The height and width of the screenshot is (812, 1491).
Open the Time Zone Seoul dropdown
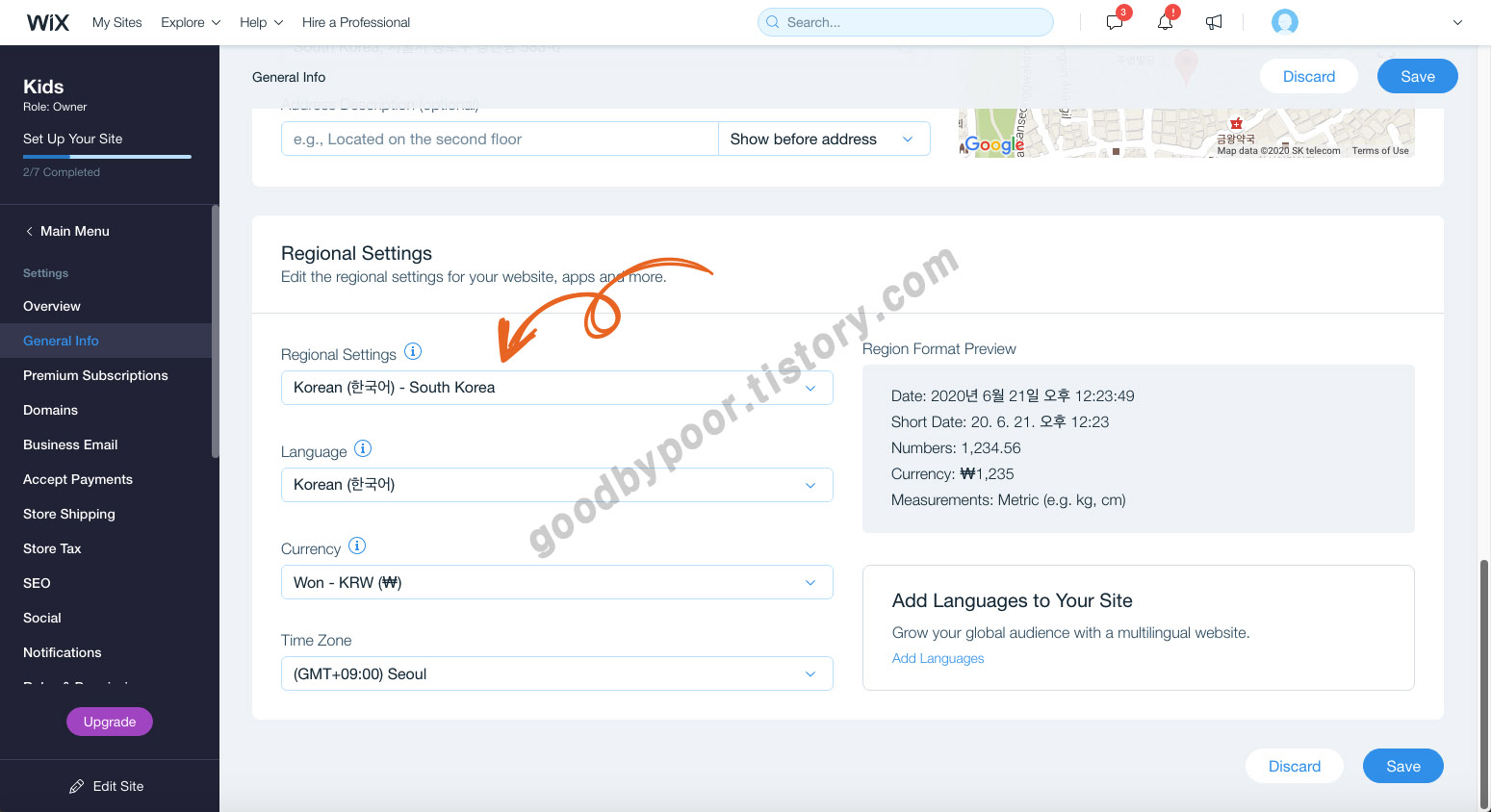(x=557, y=673)
